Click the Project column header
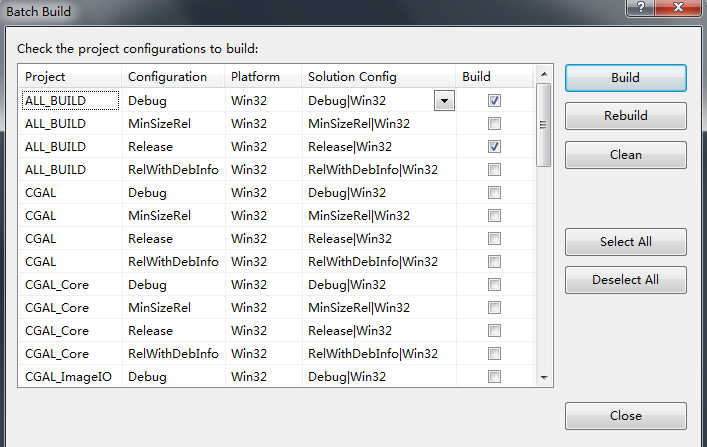The image size is (707, 447). [x=70, y=77]
